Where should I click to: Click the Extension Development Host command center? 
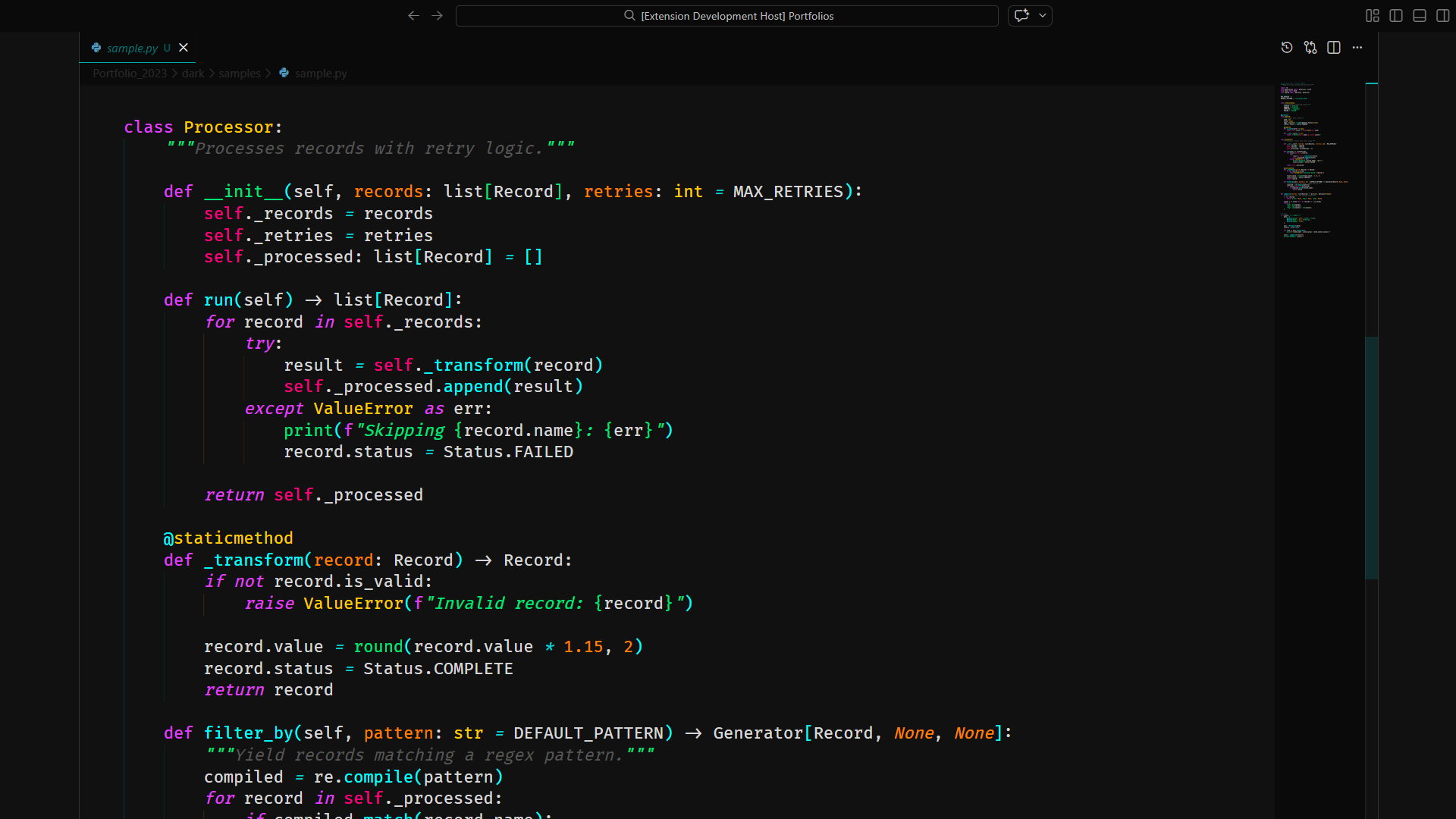(x=726, y=15)
